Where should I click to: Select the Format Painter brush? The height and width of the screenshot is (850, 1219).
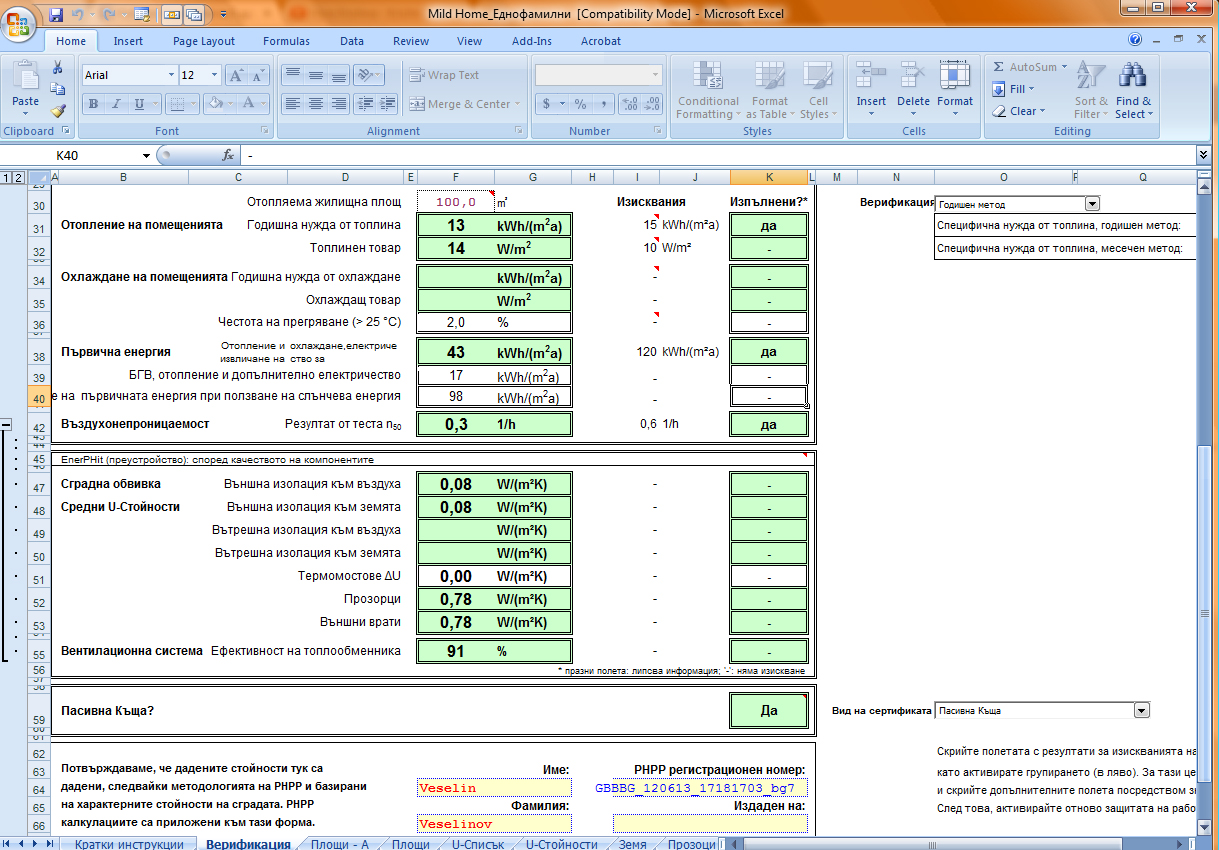point(58,111)
